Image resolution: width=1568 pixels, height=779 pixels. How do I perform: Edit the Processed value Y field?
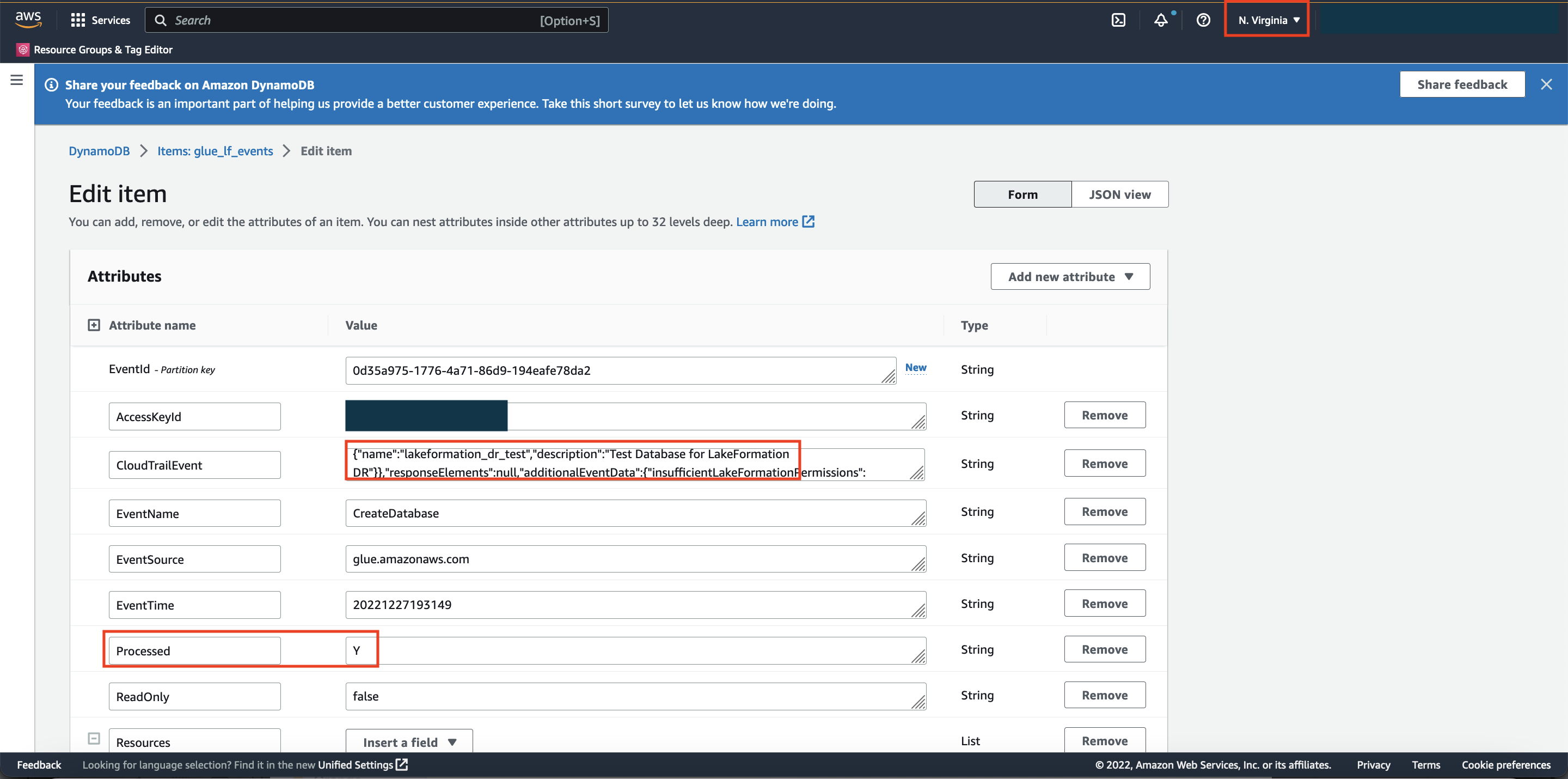pyautogui.click(x=635, y=650)
